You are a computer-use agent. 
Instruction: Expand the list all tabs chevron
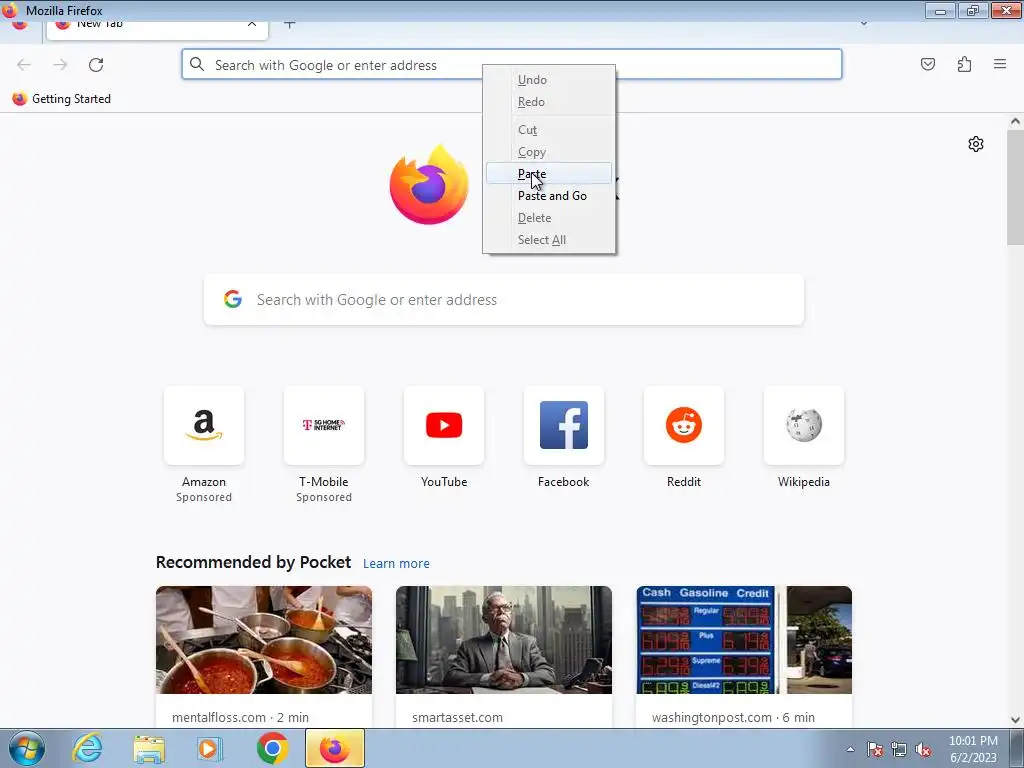pos(863,24)
